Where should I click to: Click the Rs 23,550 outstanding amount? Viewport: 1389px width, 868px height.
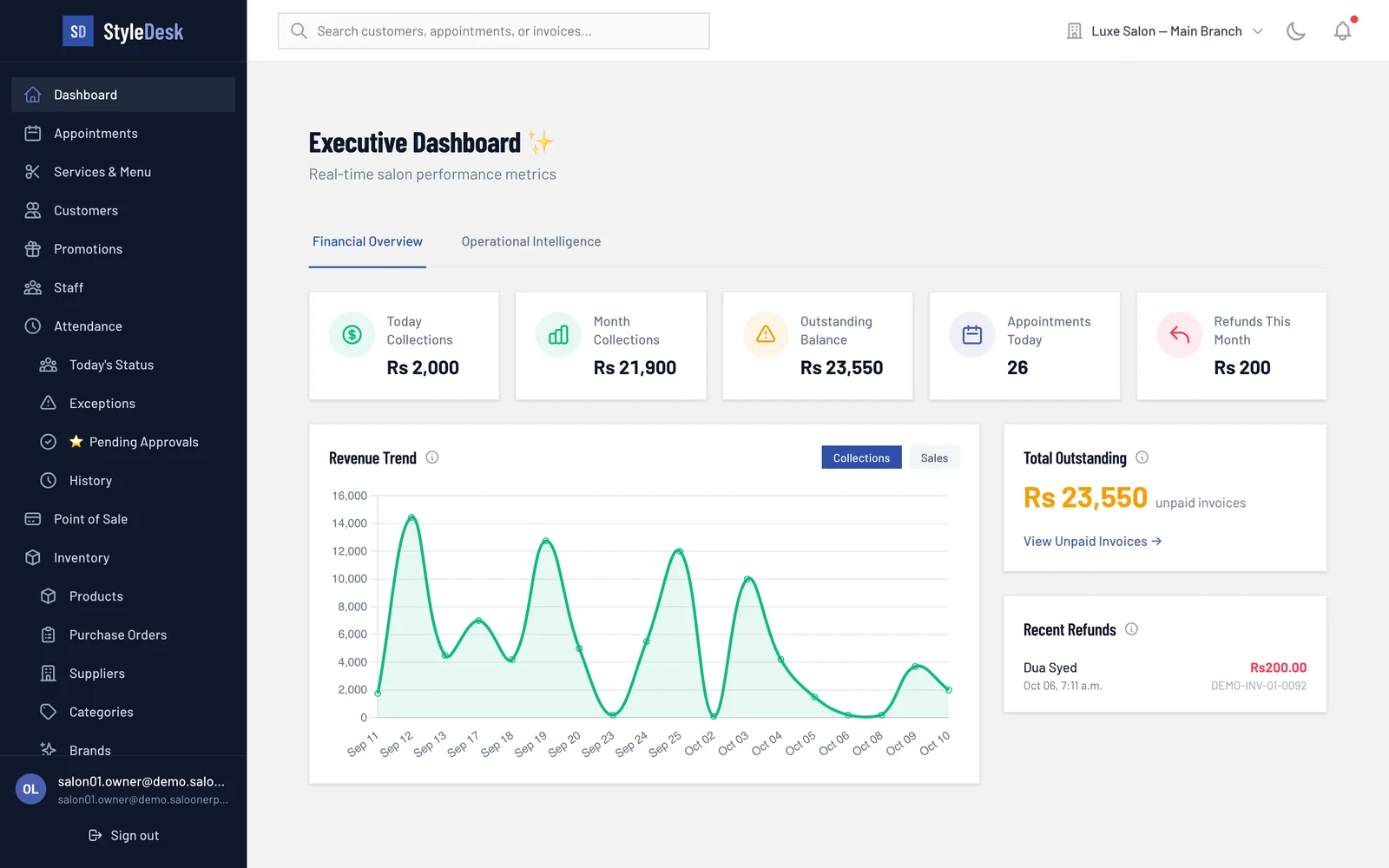pyautogui.click(x=1085, y=497)
